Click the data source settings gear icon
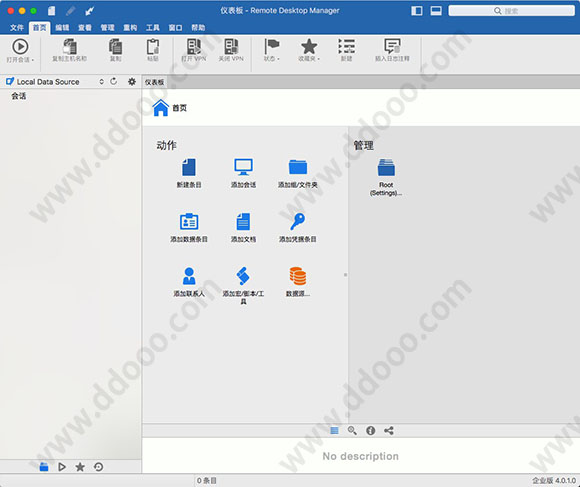 pyautogui.click(x=132, y=81)
